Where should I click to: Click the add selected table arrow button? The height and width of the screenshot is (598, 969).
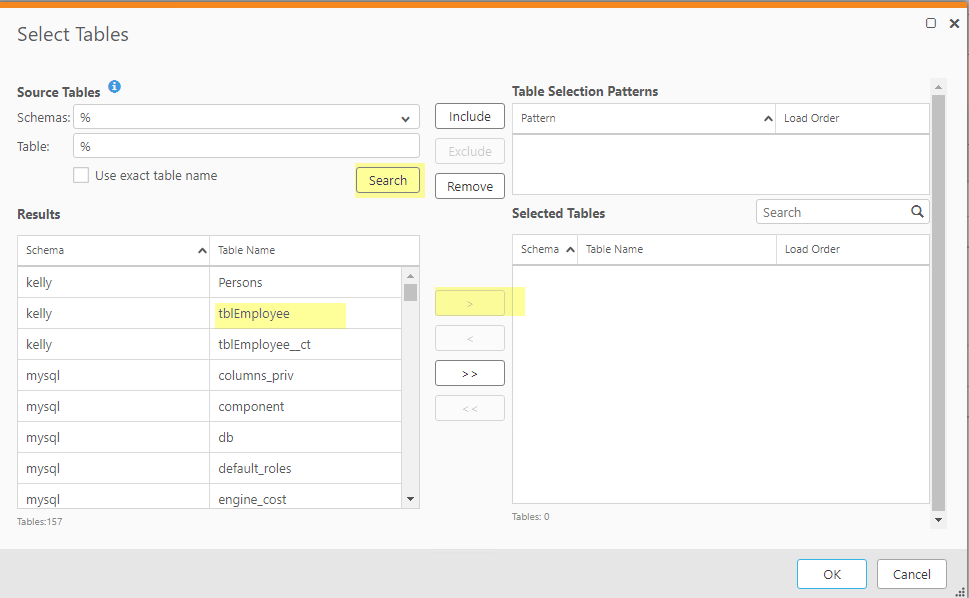470,303
